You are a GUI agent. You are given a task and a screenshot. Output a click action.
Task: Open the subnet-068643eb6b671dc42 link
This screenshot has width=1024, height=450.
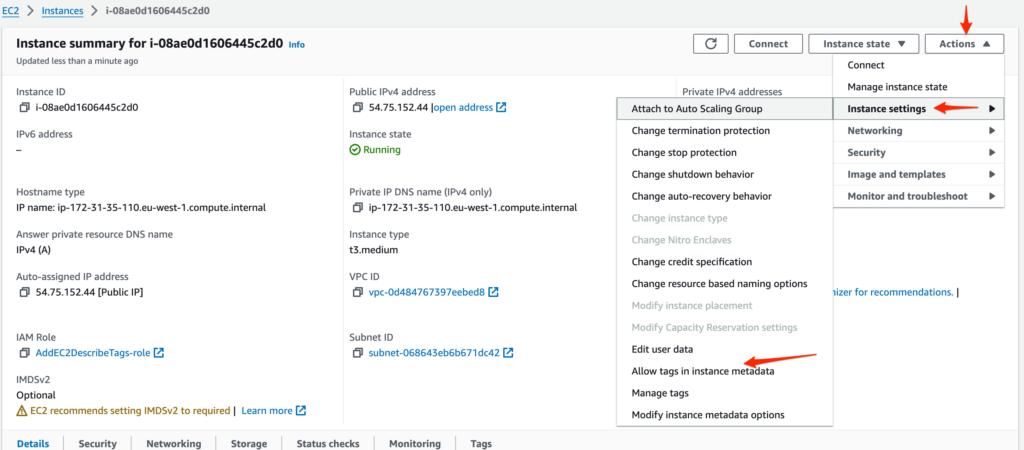pos(434,353)
